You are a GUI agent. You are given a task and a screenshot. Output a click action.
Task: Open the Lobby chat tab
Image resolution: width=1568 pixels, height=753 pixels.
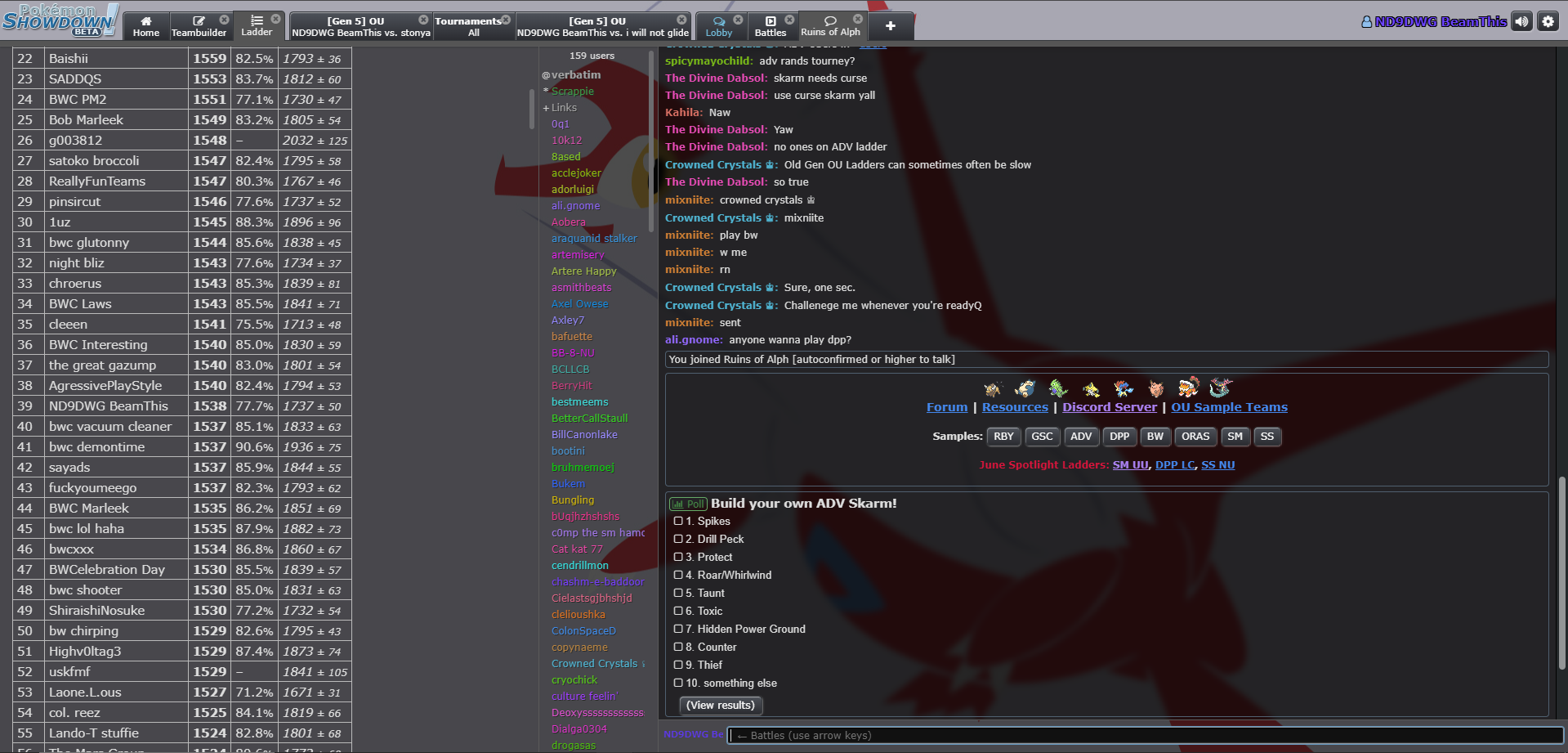click(718, 26)
